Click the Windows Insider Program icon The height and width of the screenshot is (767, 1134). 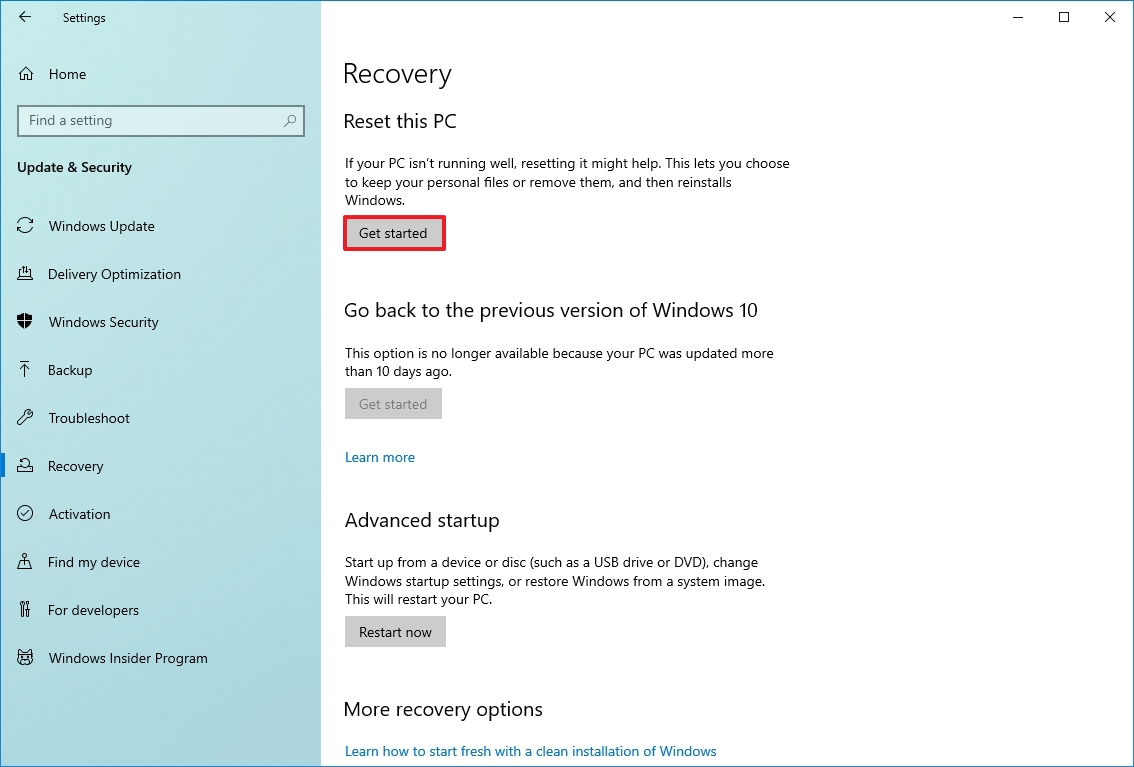[24, 658]
